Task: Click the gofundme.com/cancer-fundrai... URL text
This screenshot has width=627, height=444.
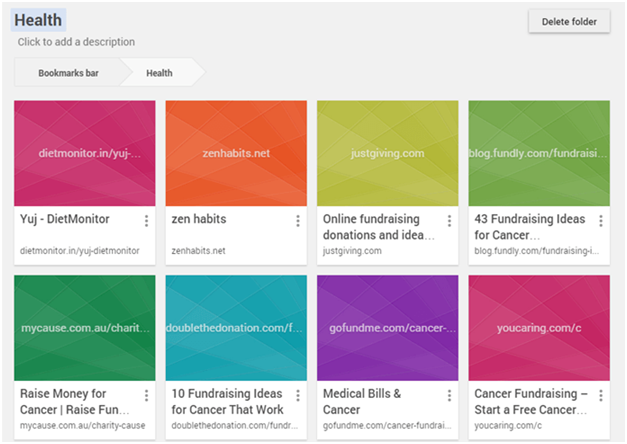Action: point(387,426)
